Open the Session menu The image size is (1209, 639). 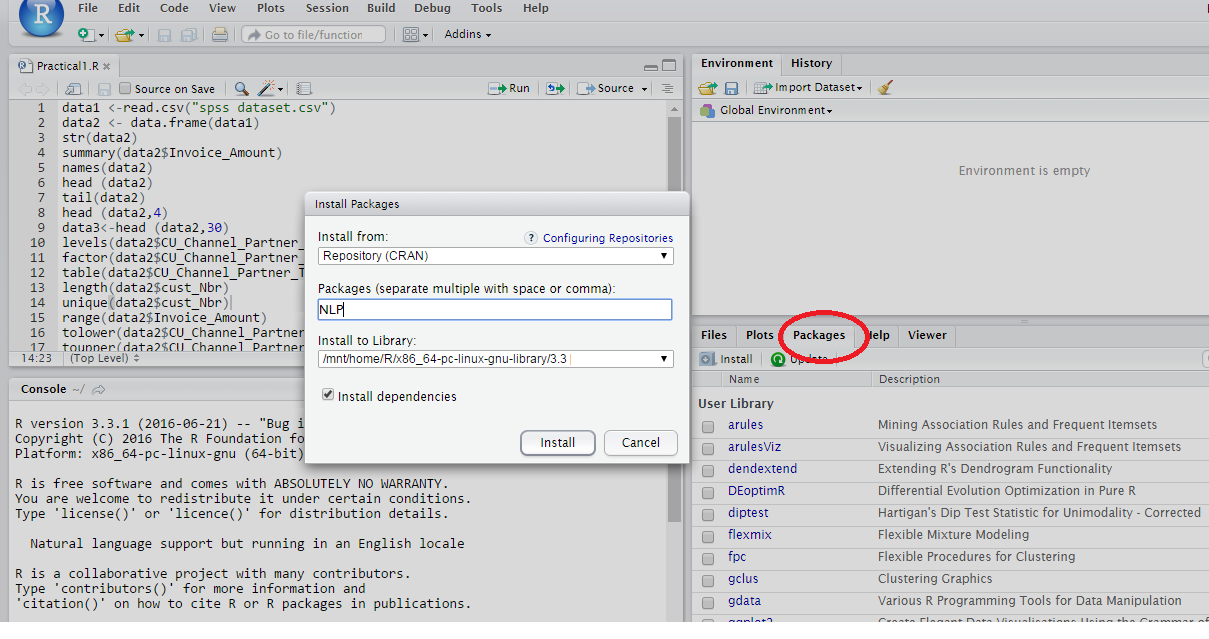coord(327,8)
